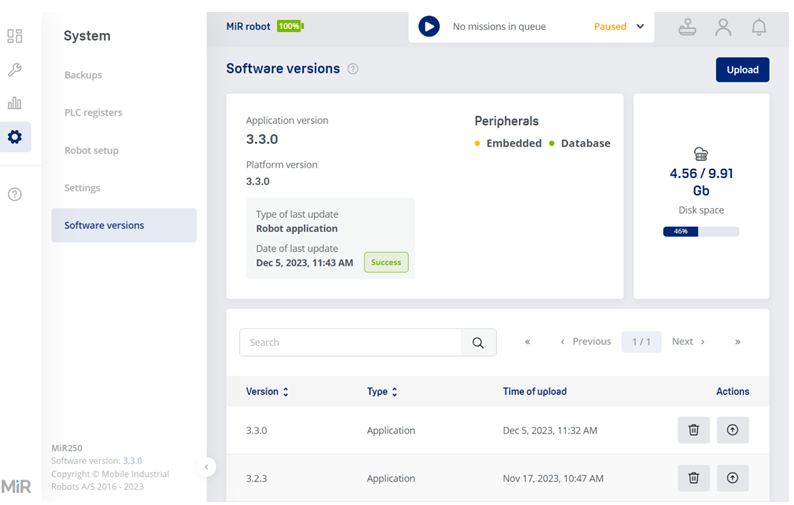
Task: Delete software version 3.3.0
Action: (693, 430)
